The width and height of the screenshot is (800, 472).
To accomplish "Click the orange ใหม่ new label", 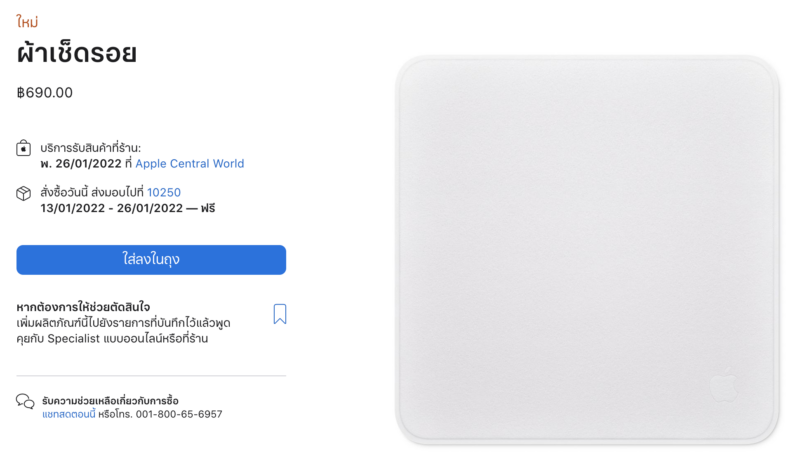I will click(x=27, y=21).
